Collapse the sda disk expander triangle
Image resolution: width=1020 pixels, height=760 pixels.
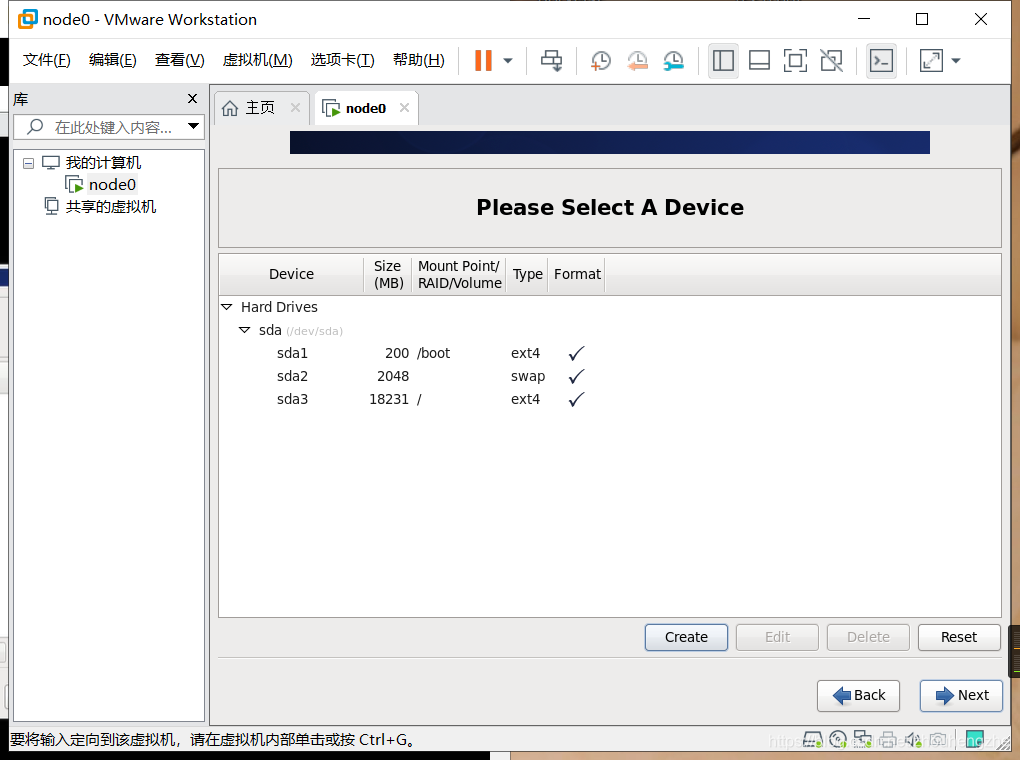[245, 330]
